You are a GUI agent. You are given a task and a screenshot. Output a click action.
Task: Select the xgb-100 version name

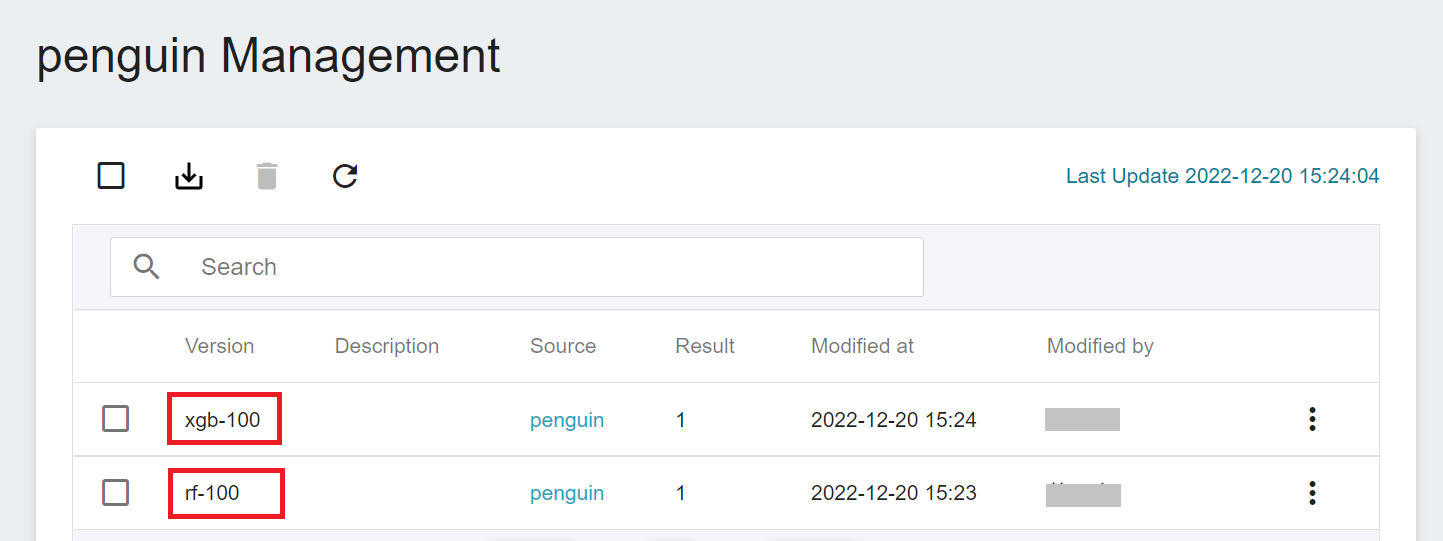click(x=223, y=420)
